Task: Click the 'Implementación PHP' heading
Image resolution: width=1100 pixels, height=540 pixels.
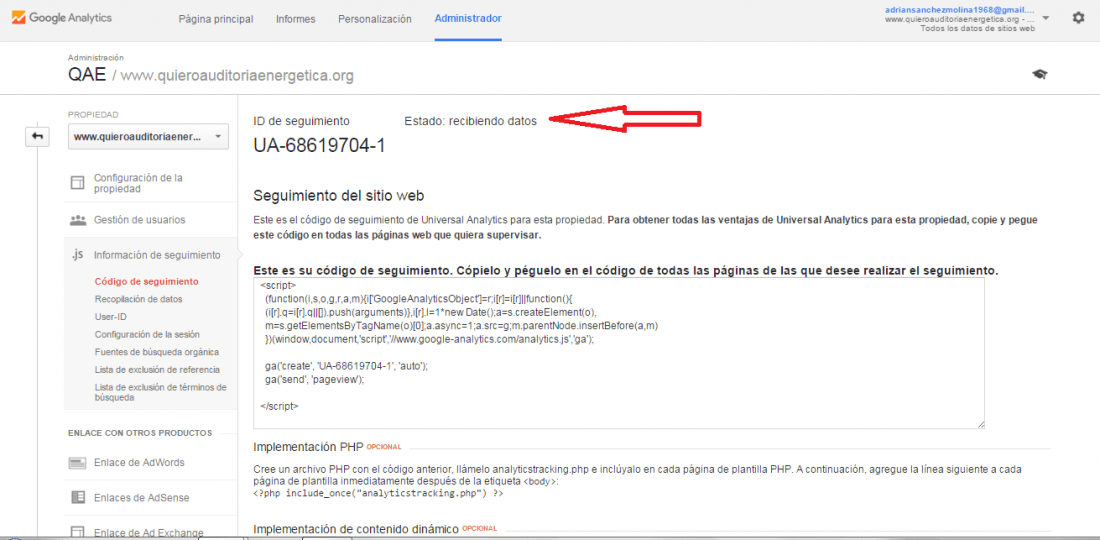Action: click(x=307, y=446)
